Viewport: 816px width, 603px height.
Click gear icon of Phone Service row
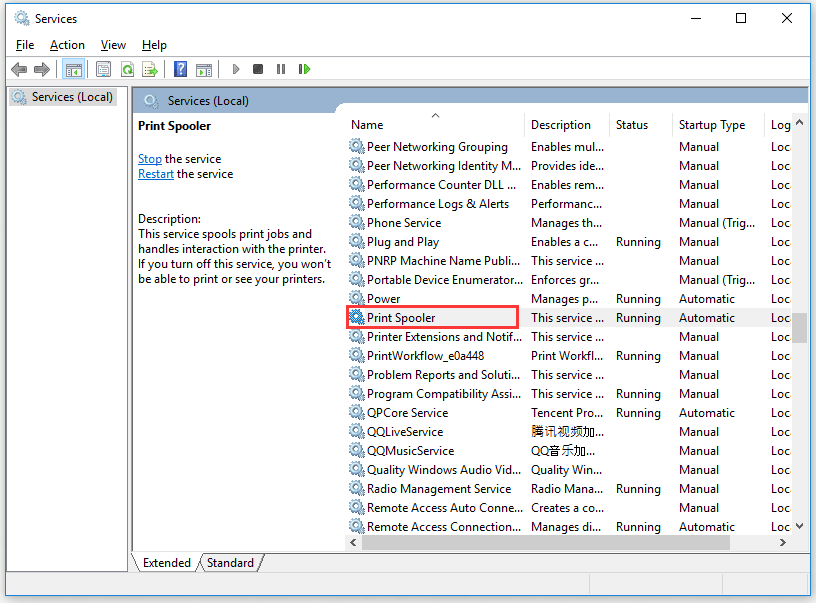356,222
